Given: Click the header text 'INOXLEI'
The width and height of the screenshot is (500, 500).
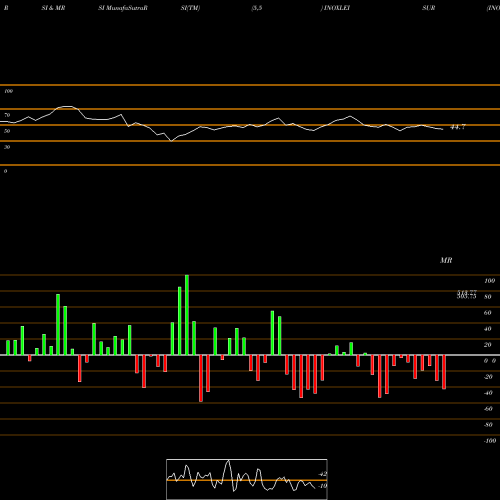Looking at the screenshot, I should 337,8.
